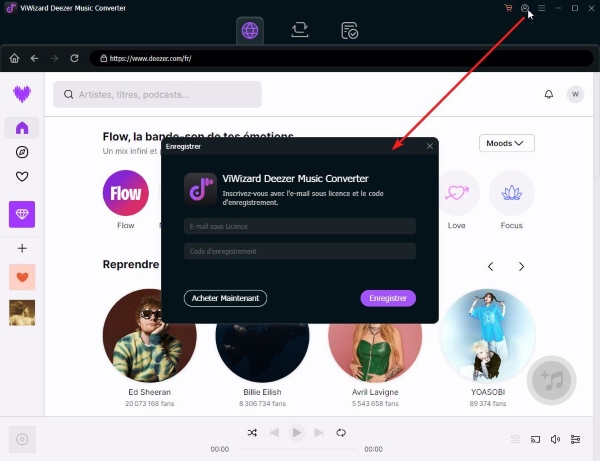Click the Code d'enregistrement field
600x461 pixels.
[300, 251]
